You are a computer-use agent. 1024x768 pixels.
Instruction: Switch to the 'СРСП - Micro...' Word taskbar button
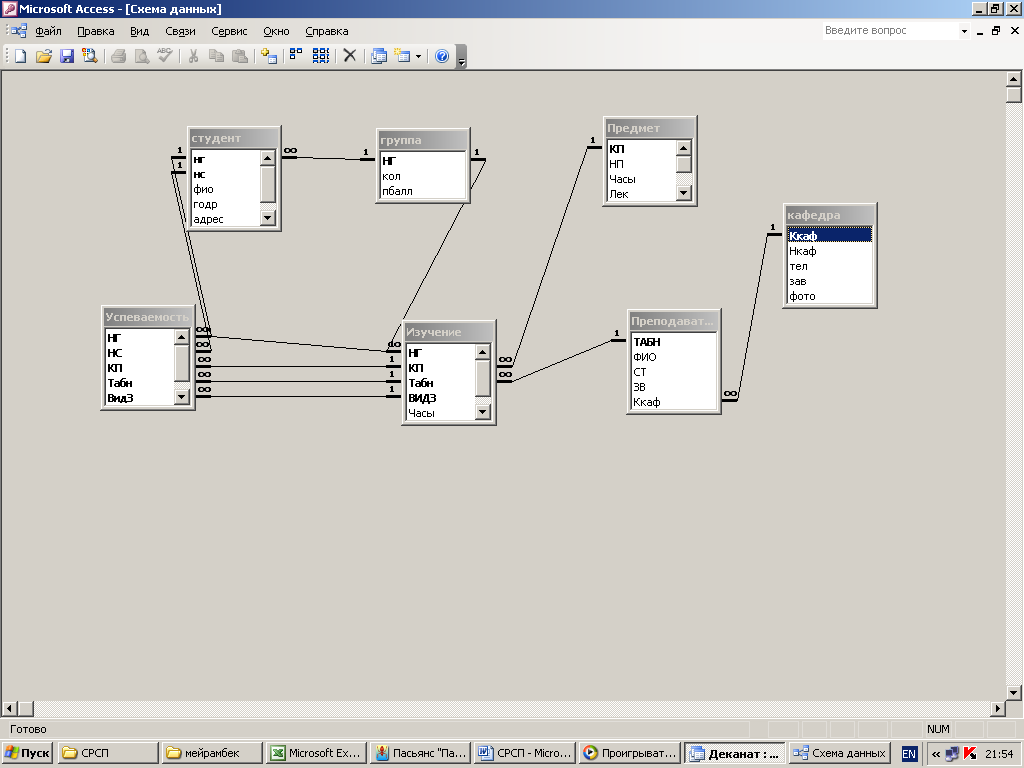coord(524,753)
